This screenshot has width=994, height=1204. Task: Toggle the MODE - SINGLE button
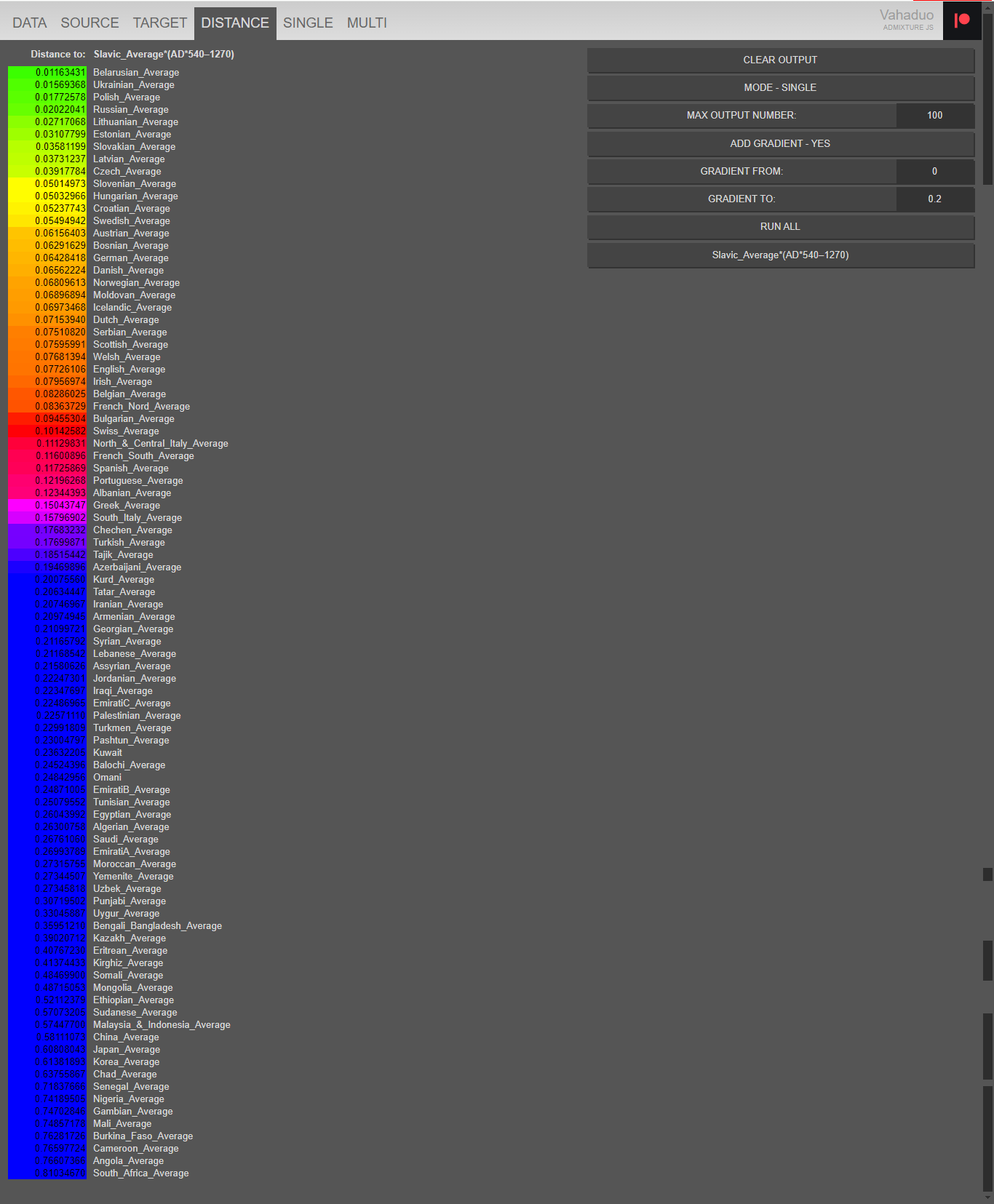point(780,88)
